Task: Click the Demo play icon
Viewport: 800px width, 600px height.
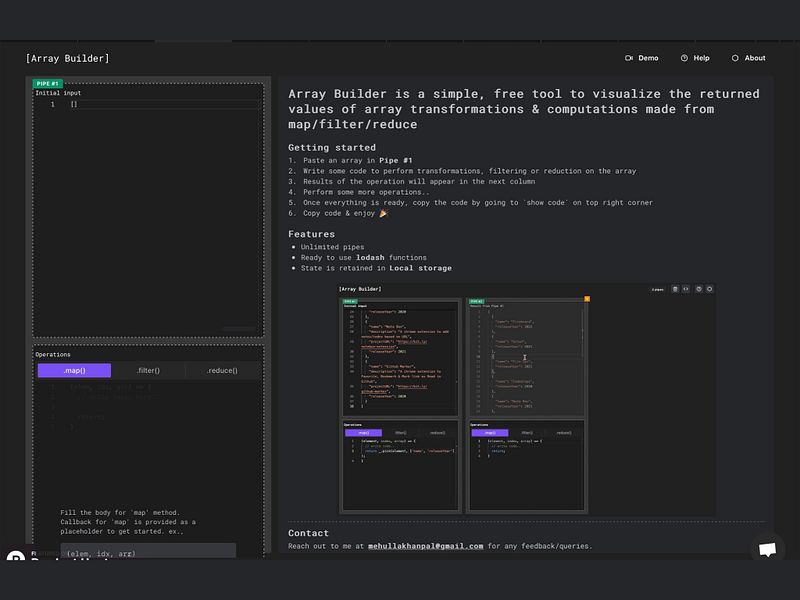Action: point(629,58)
